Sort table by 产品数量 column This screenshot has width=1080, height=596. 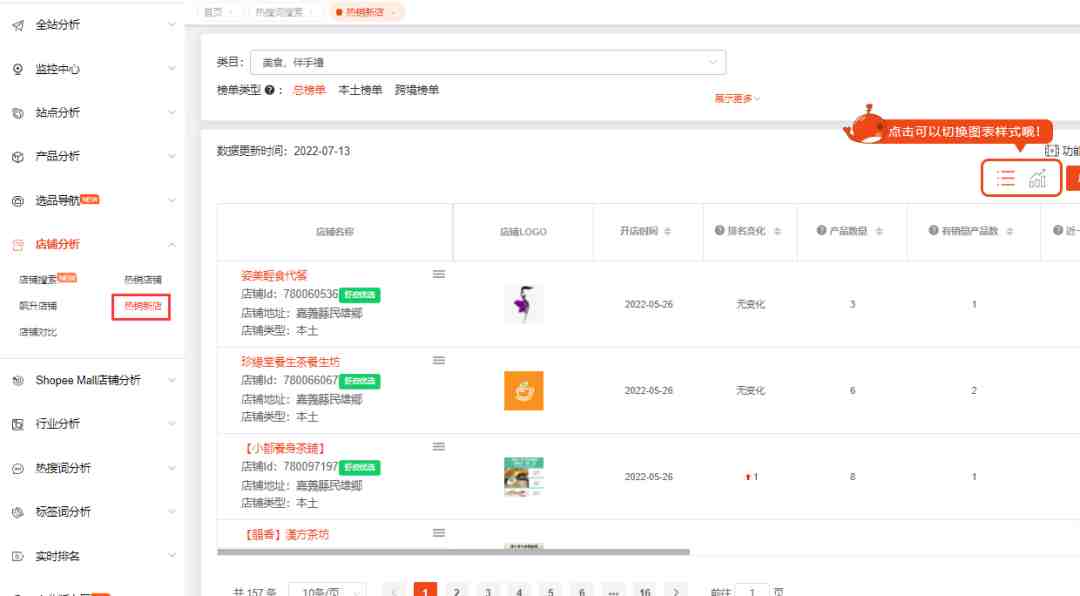pyautogui.click(x=879, y=232)
